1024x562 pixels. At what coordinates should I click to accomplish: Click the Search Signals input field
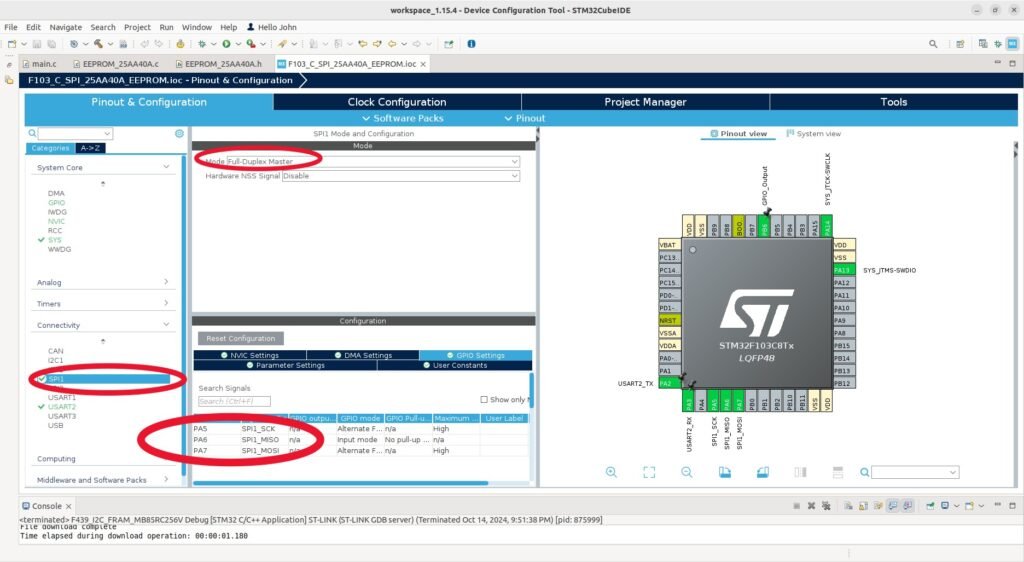point(234,401)
